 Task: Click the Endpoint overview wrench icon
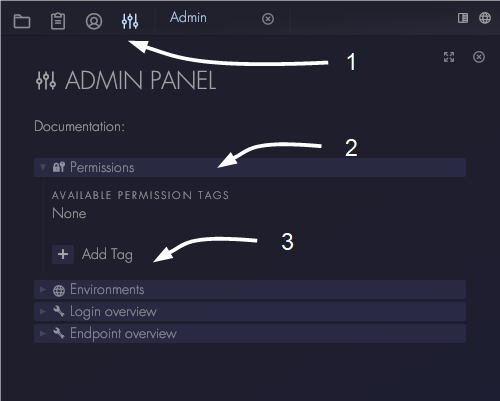tap(59, 333)
